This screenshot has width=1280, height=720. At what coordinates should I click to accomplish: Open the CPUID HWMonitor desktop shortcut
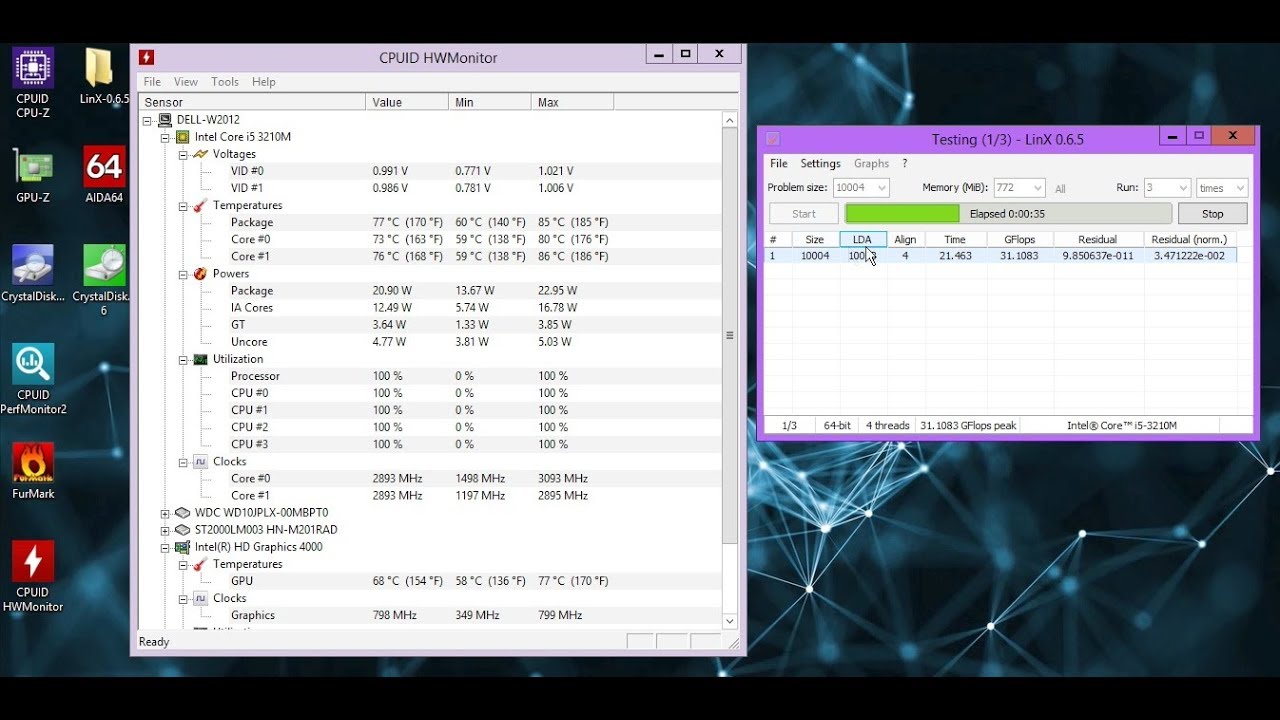tap(33, 576)
